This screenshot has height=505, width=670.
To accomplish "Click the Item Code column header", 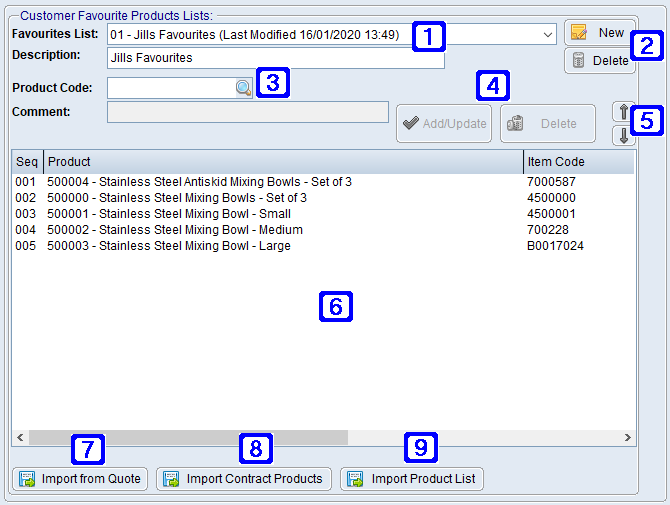I will (578, 162).
